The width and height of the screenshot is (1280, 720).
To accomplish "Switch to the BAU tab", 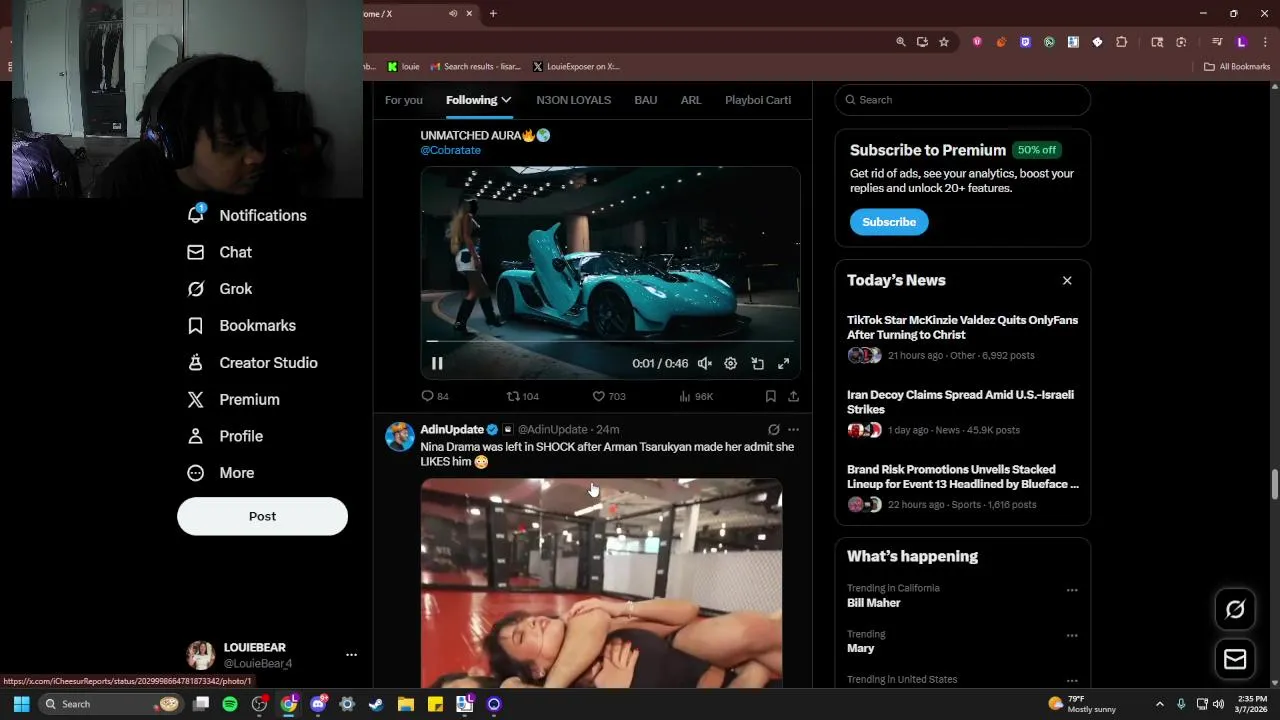I will [x=645, y=100].
